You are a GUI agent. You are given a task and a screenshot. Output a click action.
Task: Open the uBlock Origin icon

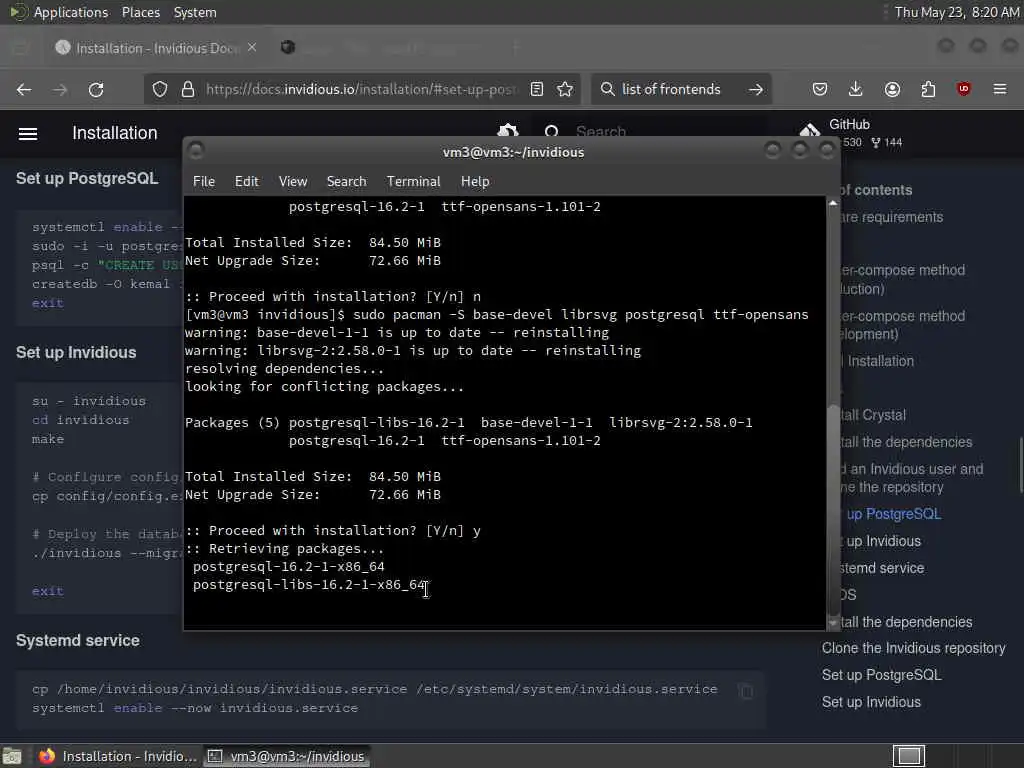[963, 89]
